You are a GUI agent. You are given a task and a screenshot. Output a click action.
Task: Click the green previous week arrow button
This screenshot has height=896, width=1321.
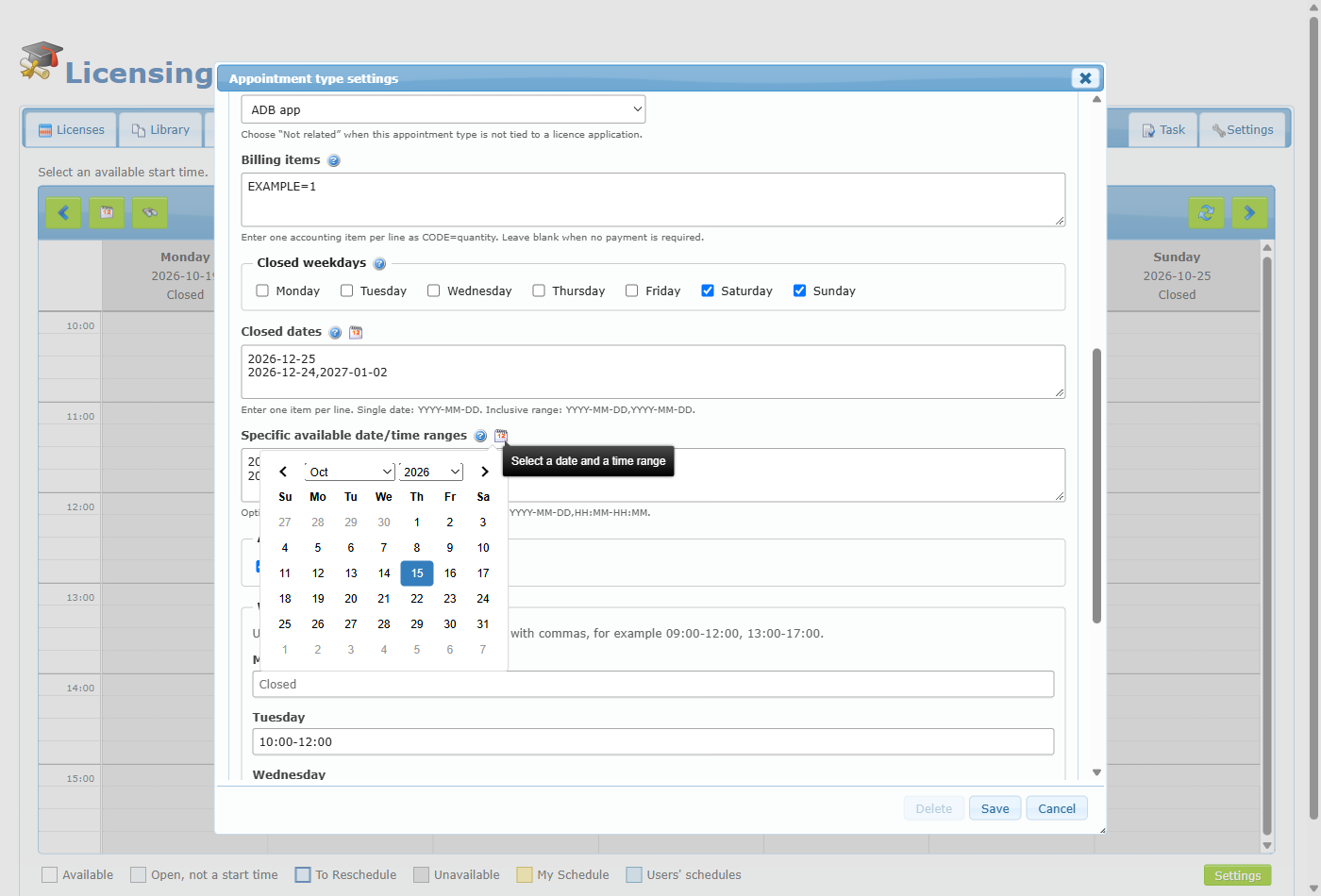[63, 212]
